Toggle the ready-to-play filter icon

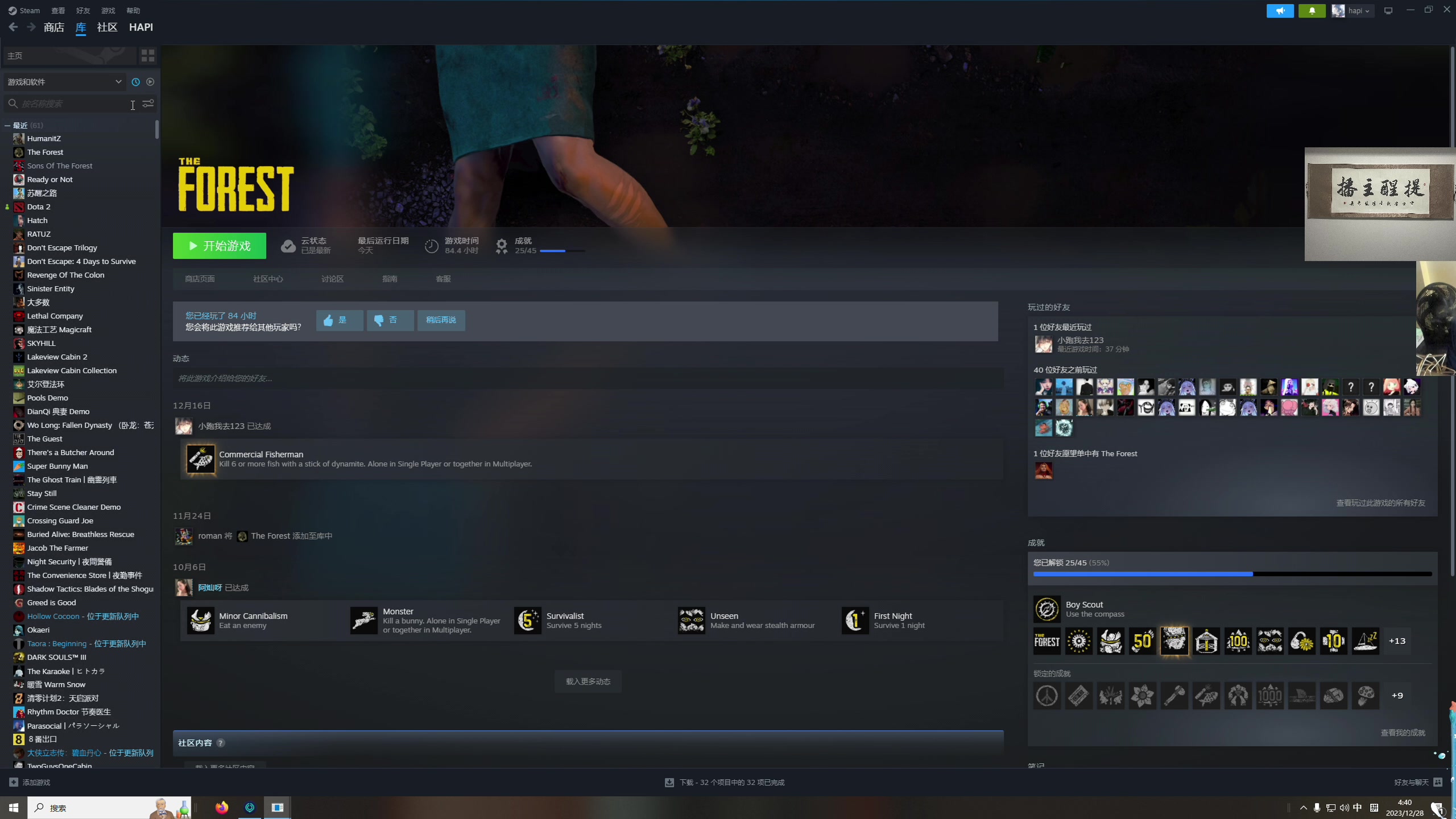[x=150, y=82]
